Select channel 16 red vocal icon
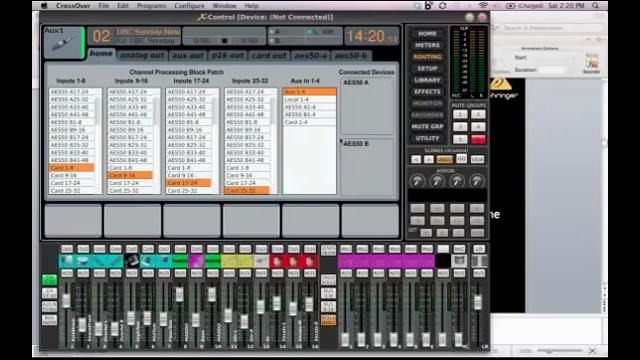Image resolution: width=640 pixels, height=360 pixels. pos(310,261)
